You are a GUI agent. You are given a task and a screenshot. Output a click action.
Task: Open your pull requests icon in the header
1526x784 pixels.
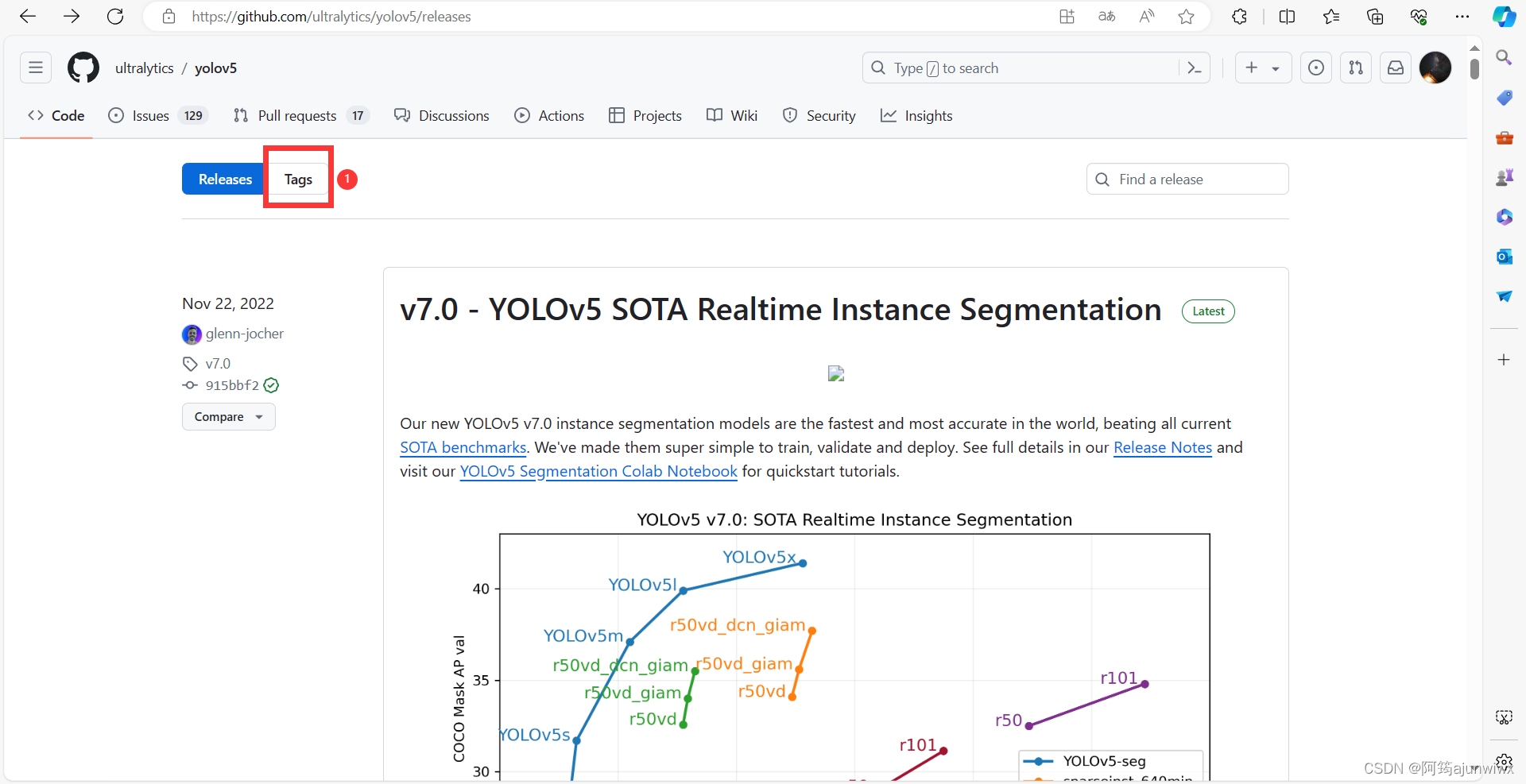(1356, 68)
